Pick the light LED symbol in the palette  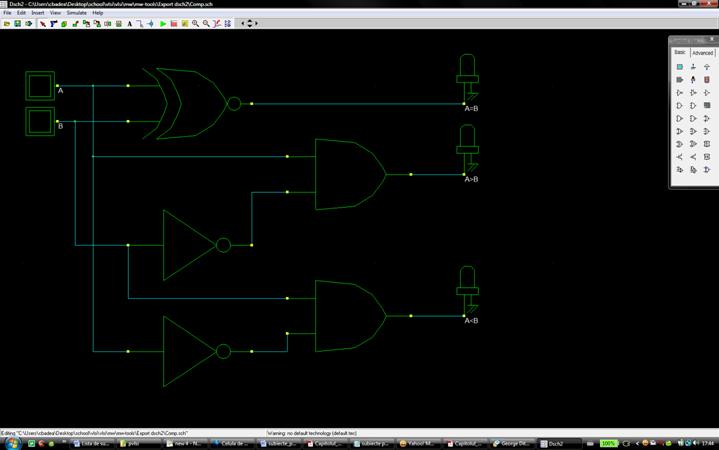[693, 80]
